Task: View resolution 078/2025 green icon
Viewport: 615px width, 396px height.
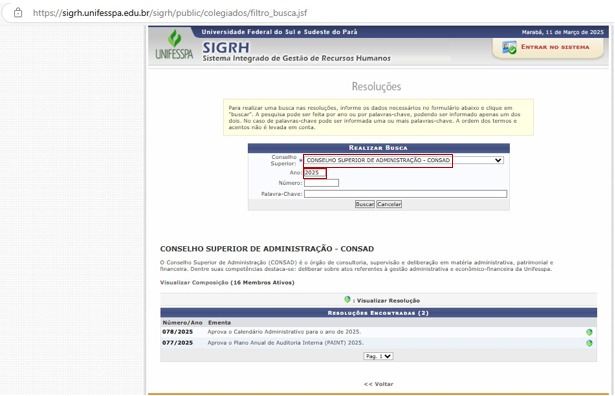Action: pyautogui.click(x=589, y=332)
